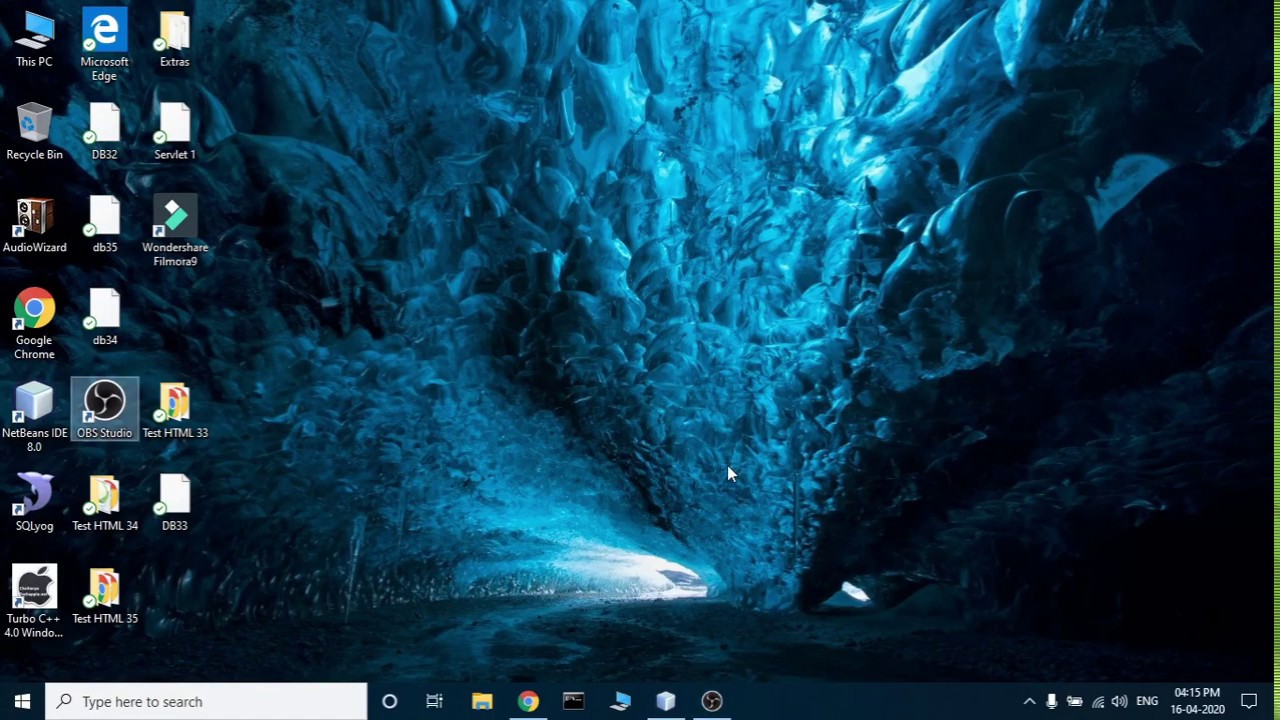This screenshot has height=720, width=1280.
Task: Click the ENG language indicator
Action: (1147, 701)
